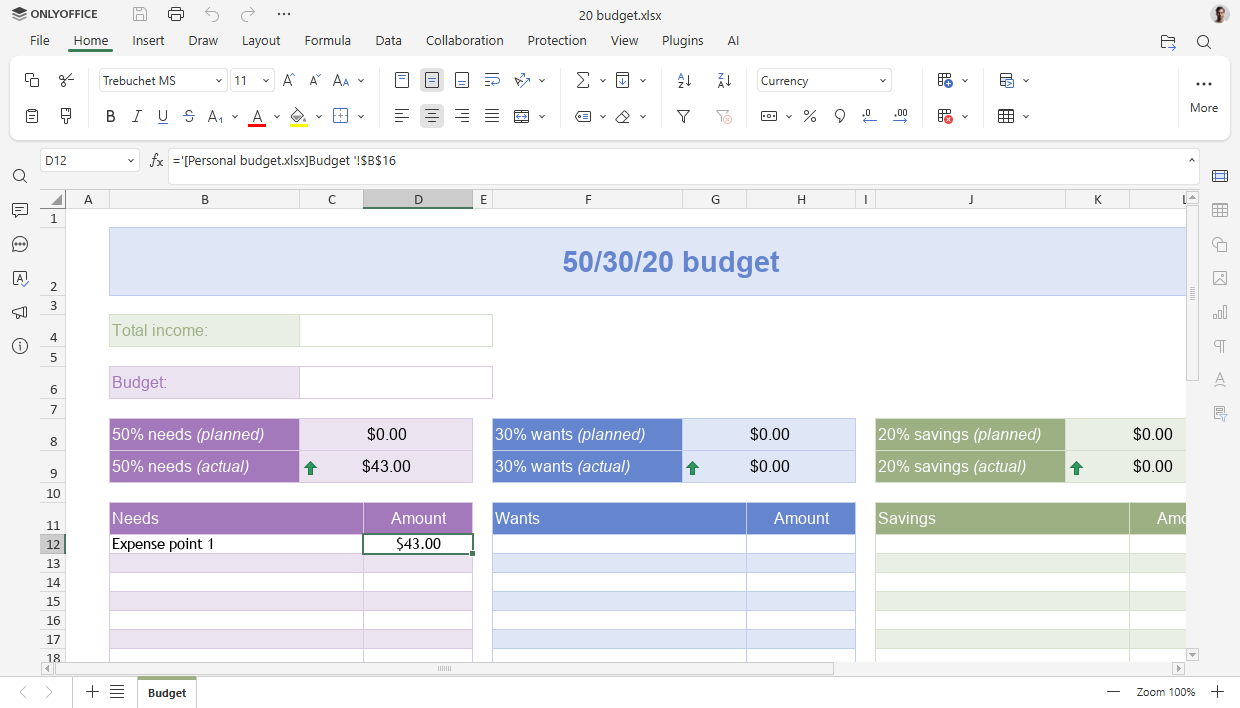The height and width of the screenshot is (708, 1240).
Task: Toggle Bold formatting
Action: pyautogui.click(x=111, y=116)
